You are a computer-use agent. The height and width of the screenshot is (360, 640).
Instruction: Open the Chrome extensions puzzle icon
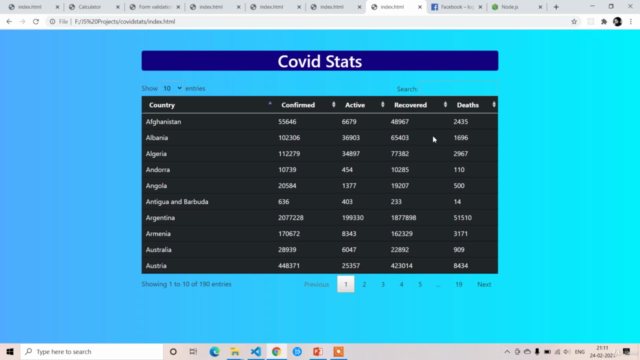(604, 22)
